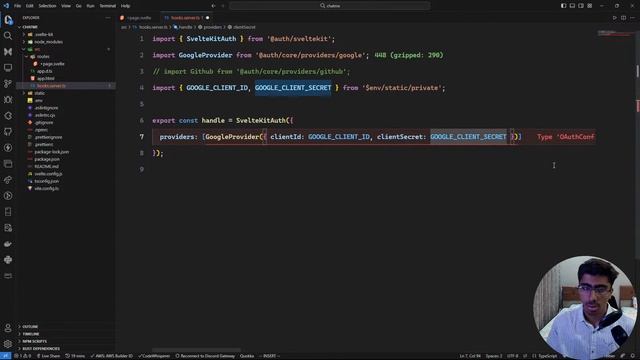Screen dimensions: 640x360
Task: Open the Terminal menu
Action: (108, 6)
